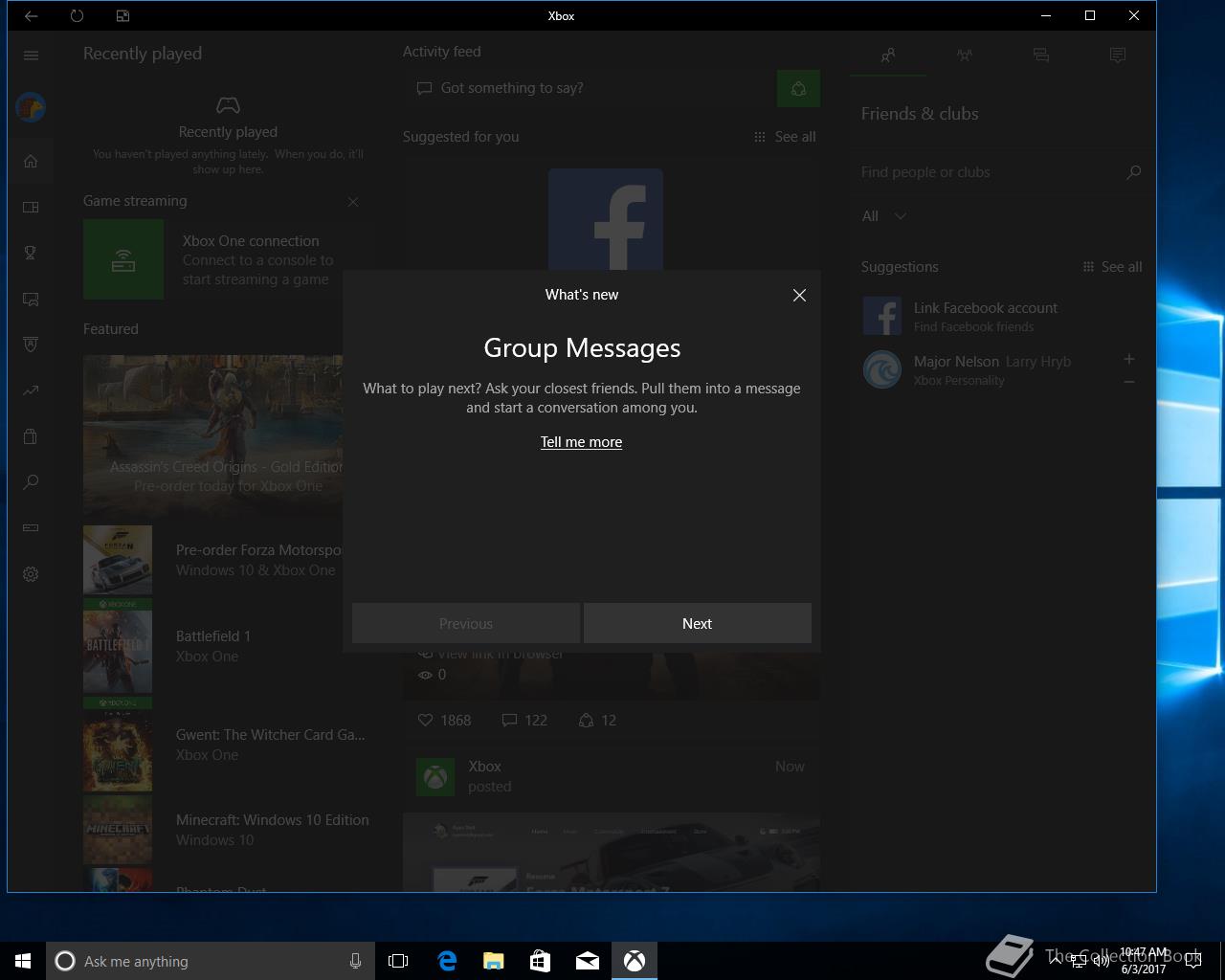1225x980 pixels.
Task: Click the Next button in What's new
Action: coord(698,623)
